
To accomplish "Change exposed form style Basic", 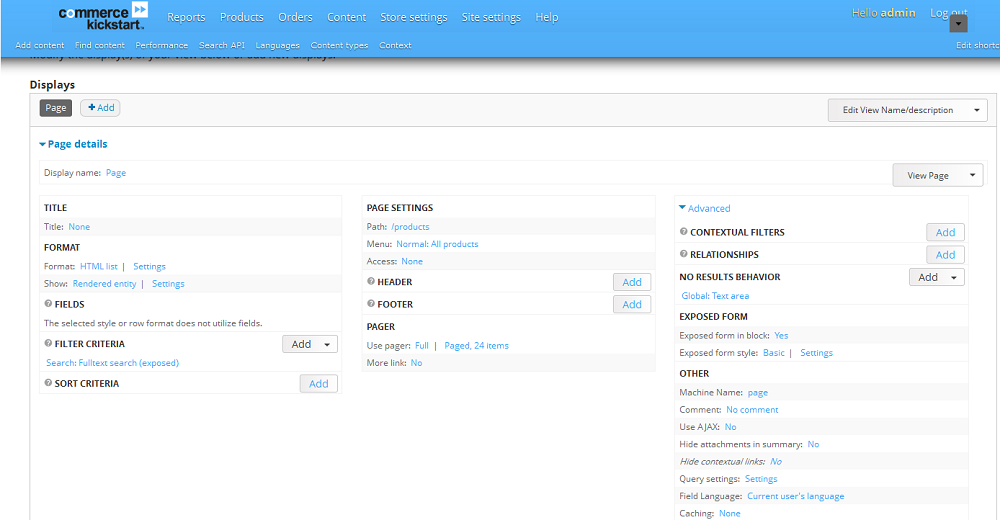I will click(774, 352).
